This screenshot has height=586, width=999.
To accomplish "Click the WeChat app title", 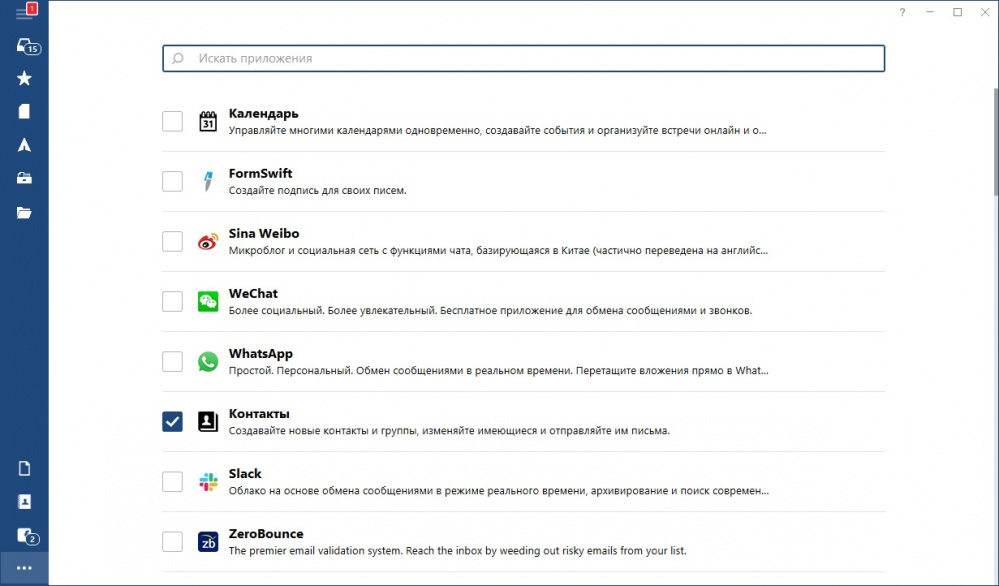I will coord(253,294).
